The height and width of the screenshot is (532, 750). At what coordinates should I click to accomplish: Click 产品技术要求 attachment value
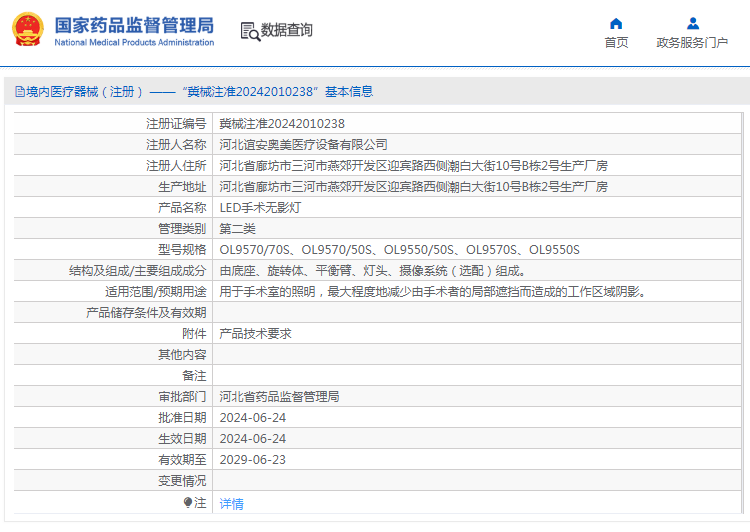click(255, 334)
